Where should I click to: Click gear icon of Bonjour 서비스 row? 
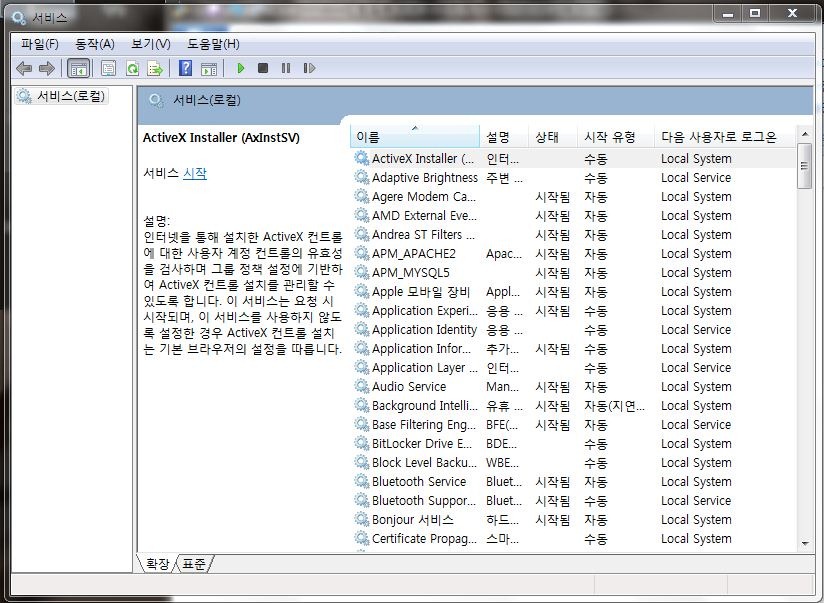(362, 519)
